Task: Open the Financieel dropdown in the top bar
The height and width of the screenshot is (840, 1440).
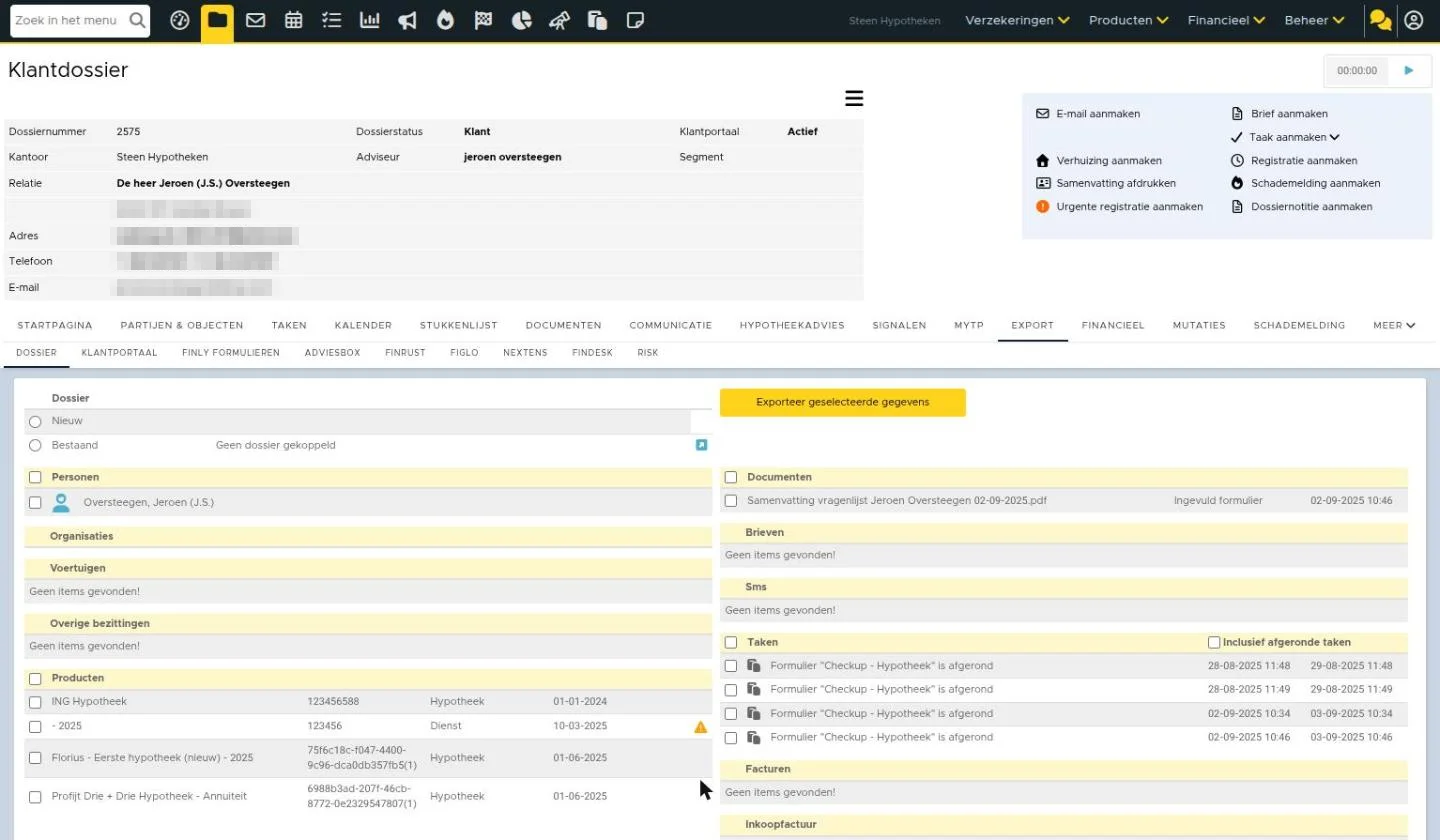Action: coord(1226,20)
